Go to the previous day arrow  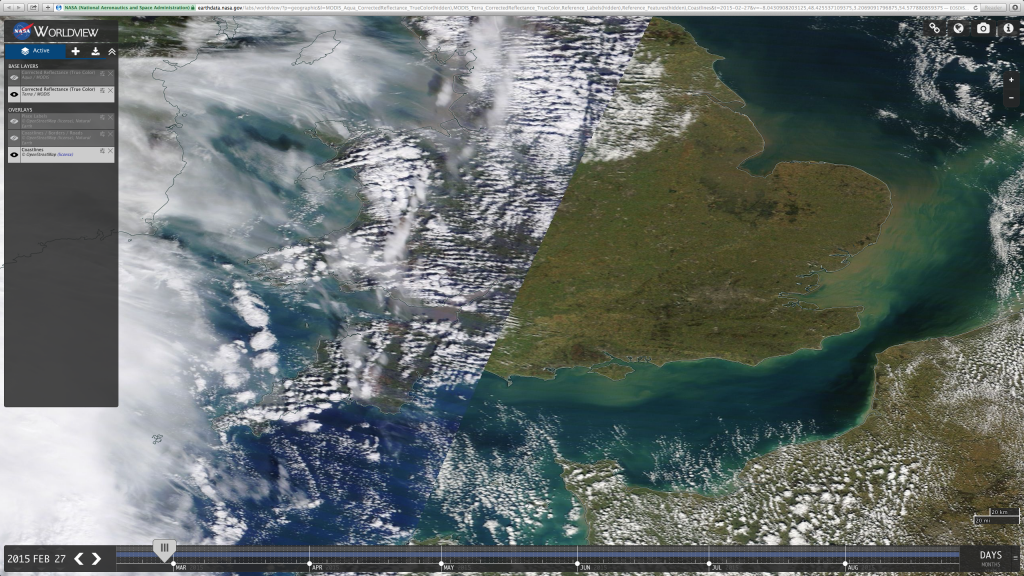coord(78,559)
